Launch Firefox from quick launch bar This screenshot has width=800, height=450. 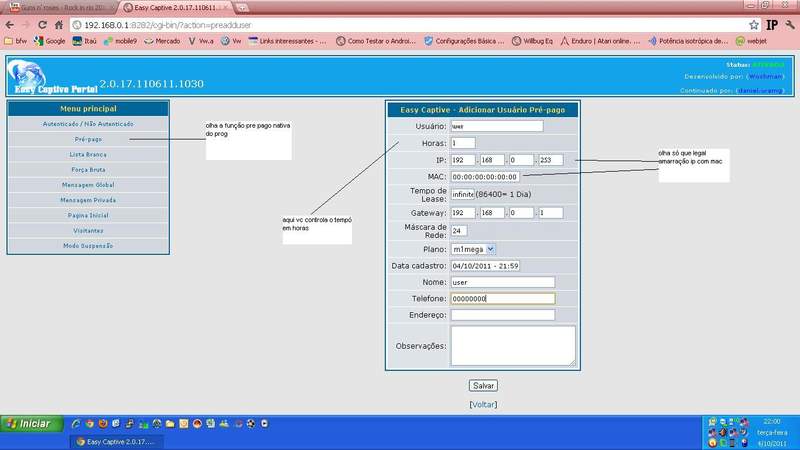(x=103, y=423)
